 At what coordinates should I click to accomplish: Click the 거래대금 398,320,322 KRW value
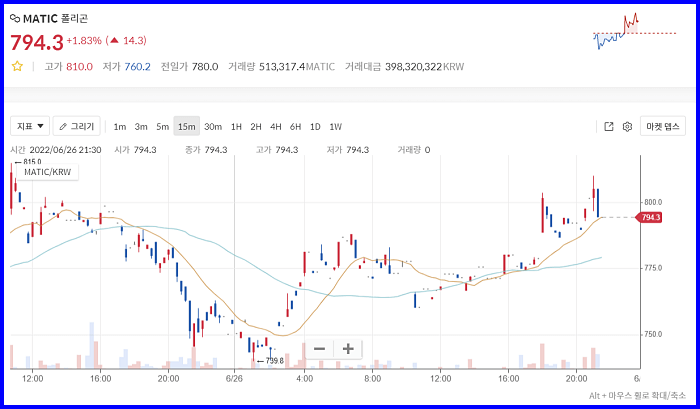(404, 67)
